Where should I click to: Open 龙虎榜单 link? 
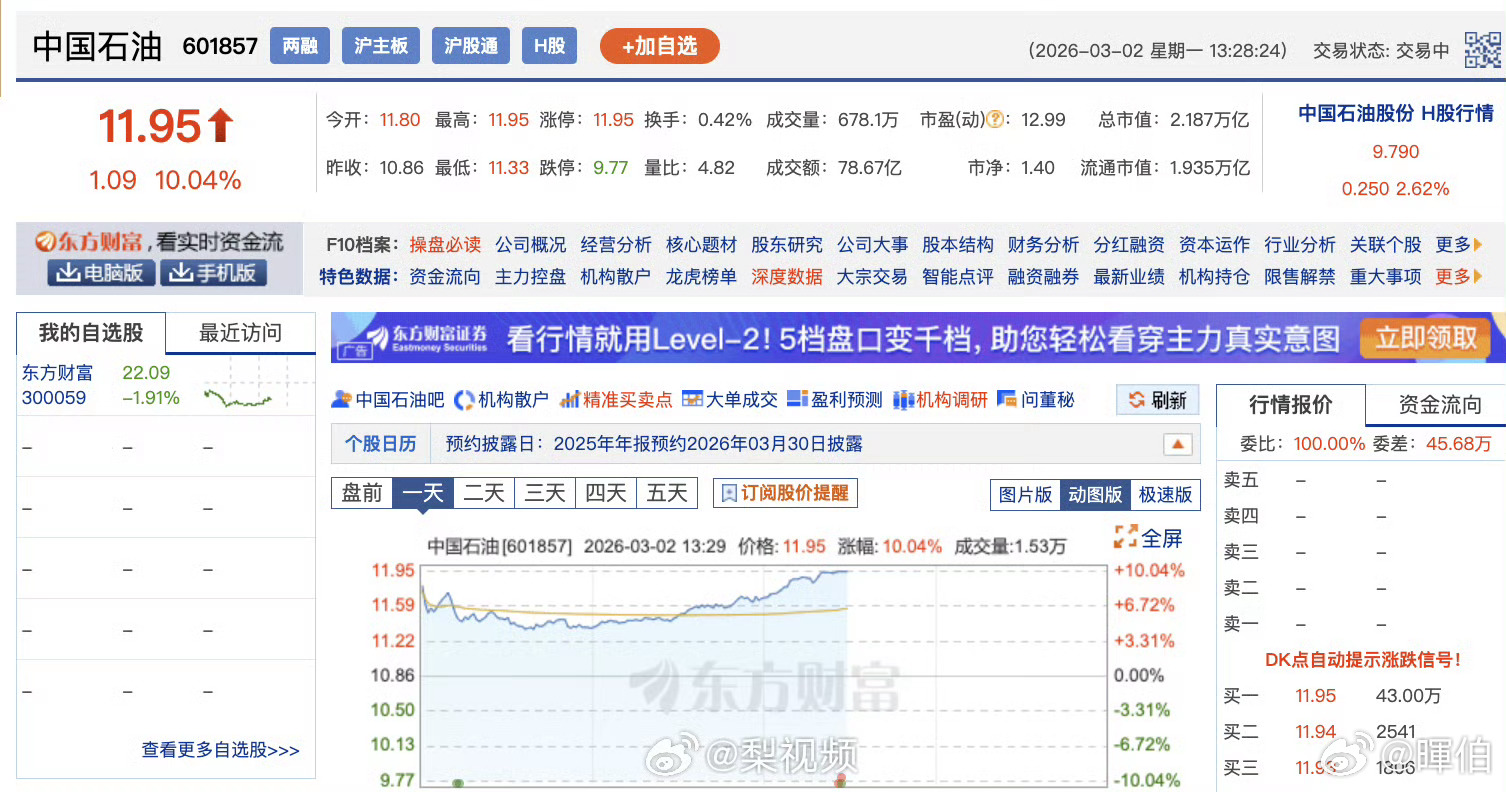click(701, 277)
